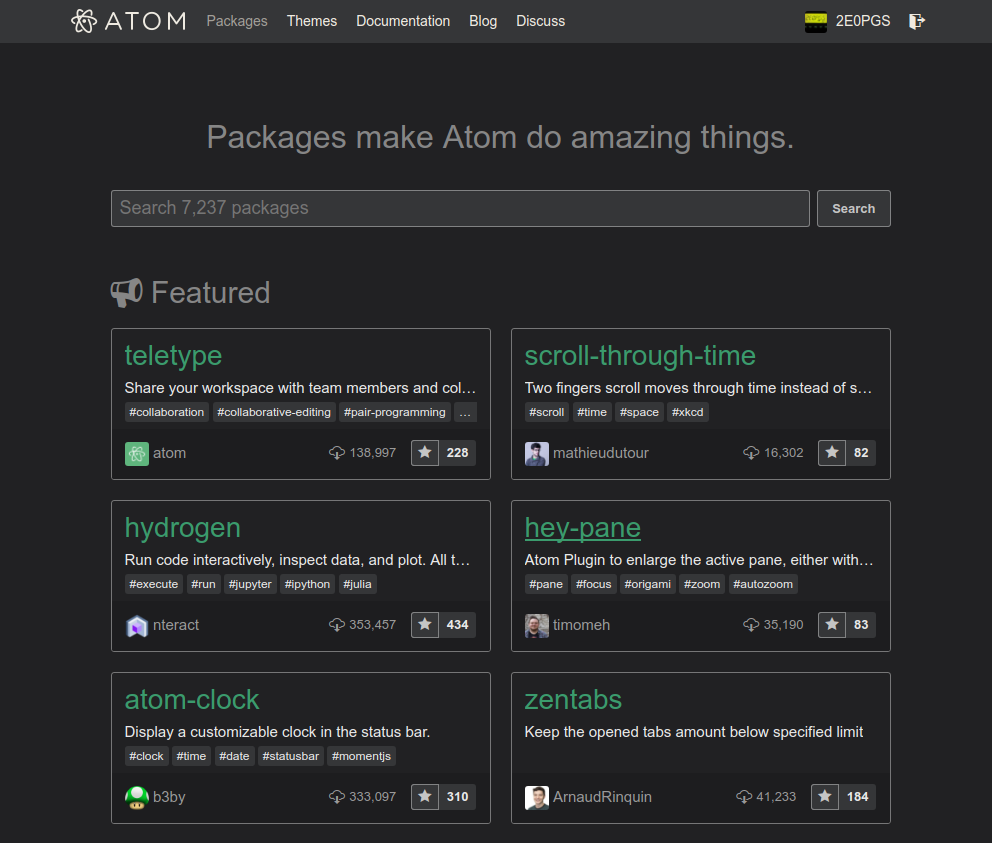Open 2E0PGS profile username link
The width and height of the screenshot is (992, 843).
pyautogui.click(x=863, y=21)
